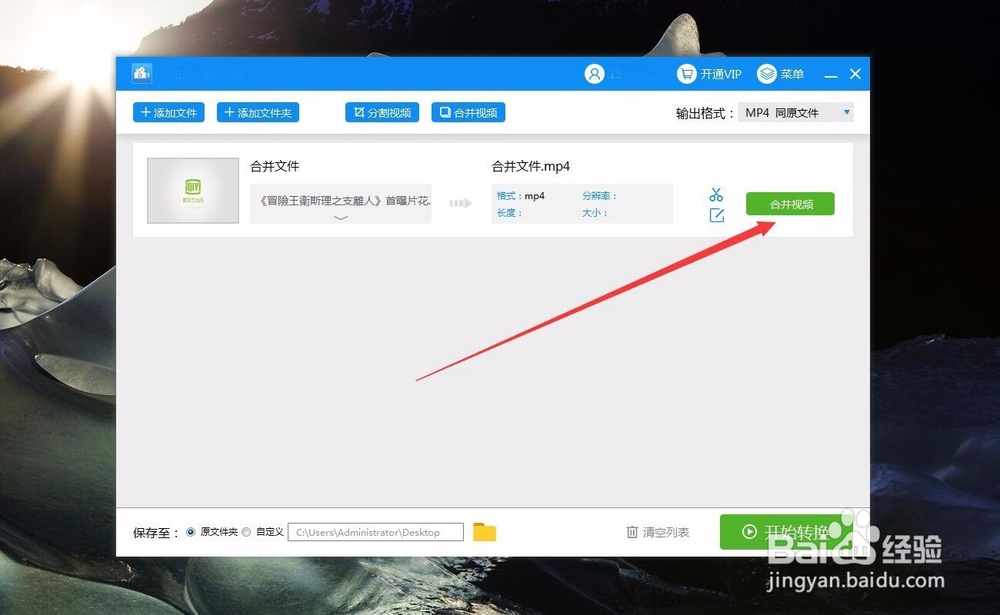Minimize the converter window
The image size is (1000, 615).
831,75
